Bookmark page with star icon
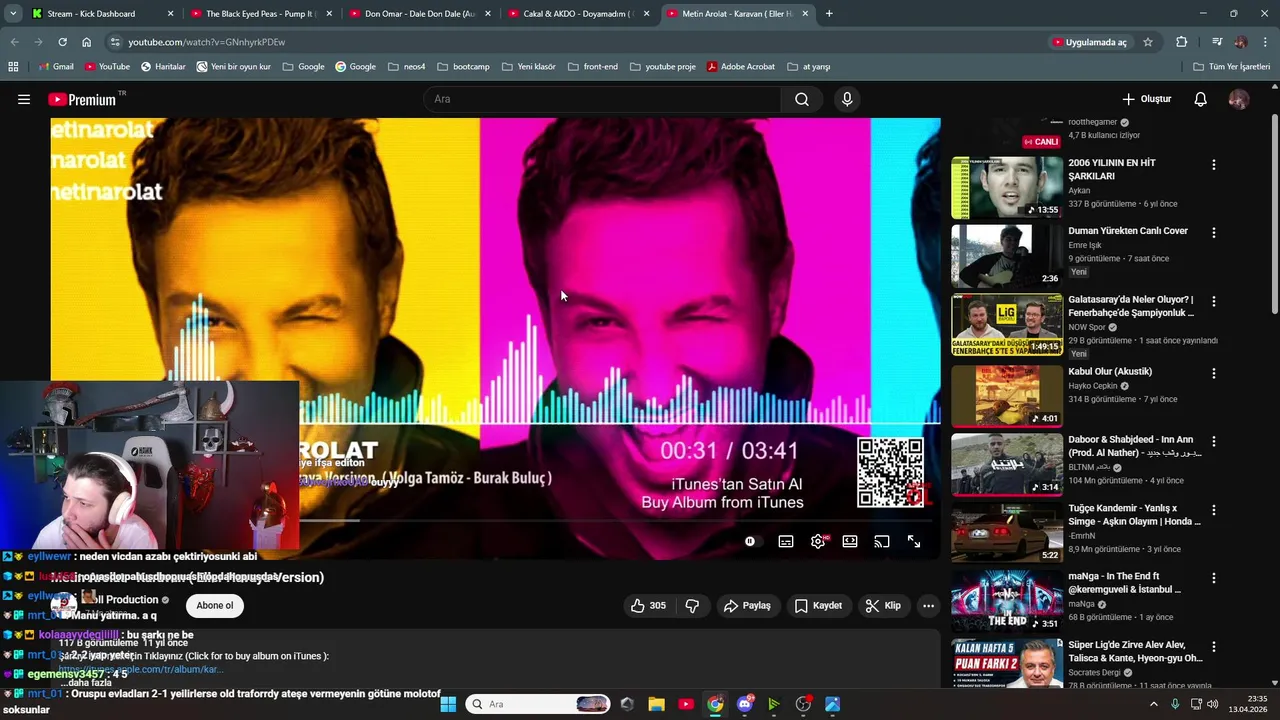Viewport: 1280px width, 720px height. tap(1148, 42)
